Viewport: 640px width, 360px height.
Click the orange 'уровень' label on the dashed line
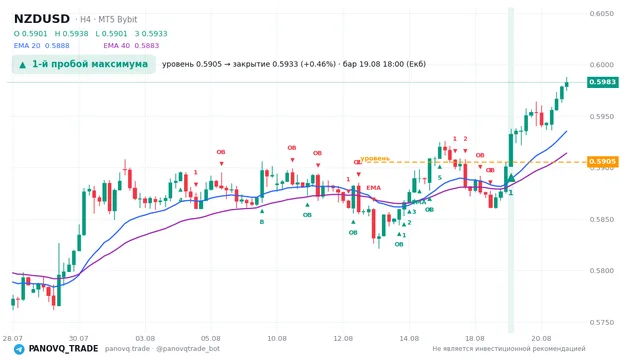375,158
